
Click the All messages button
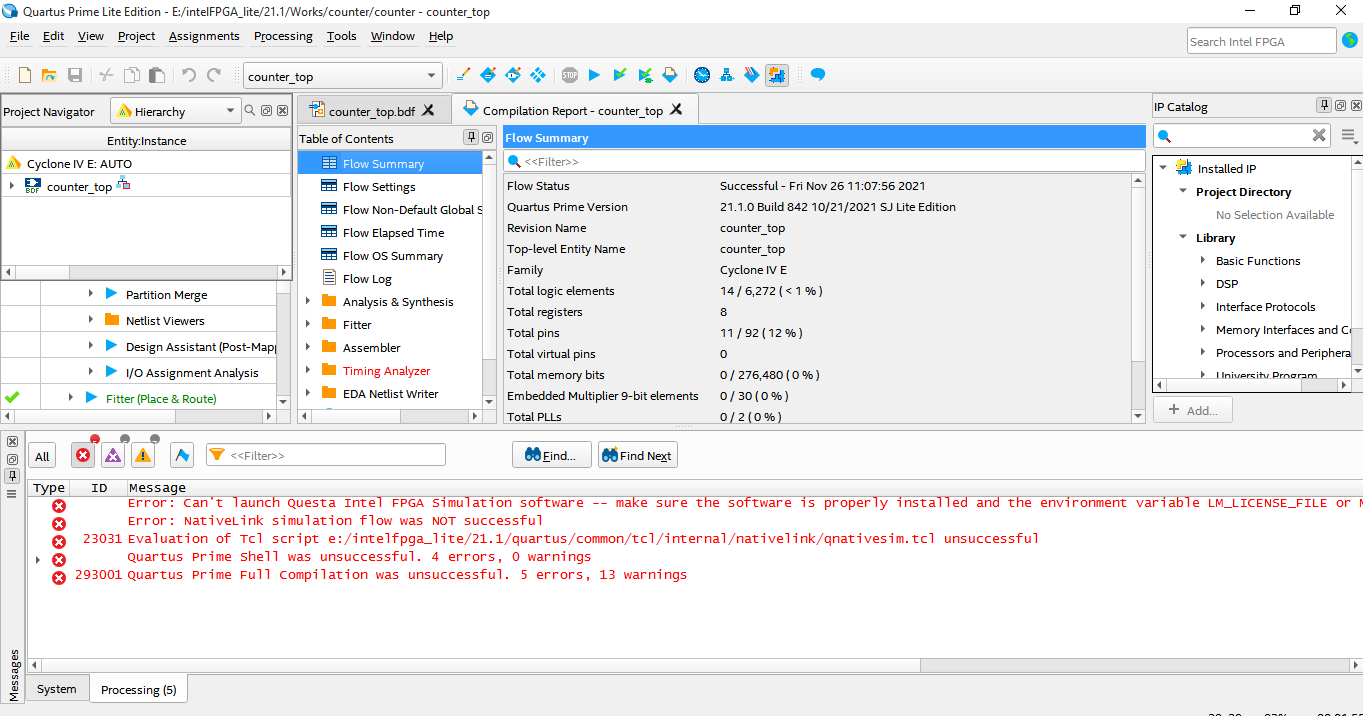42,457
